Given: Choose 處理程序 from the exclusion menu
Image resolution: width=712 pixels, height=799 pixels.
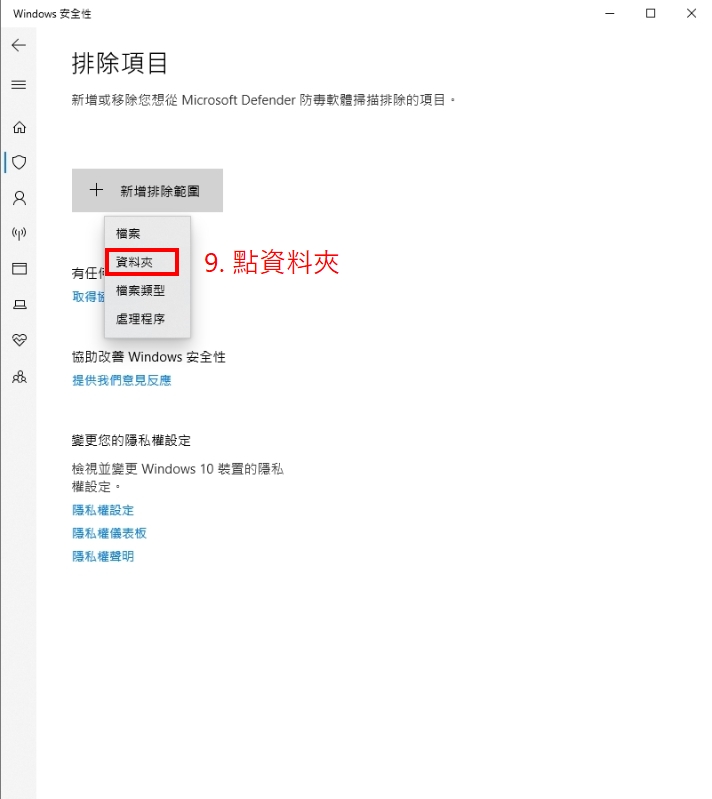Looking at the screenshot, I should 147,319.
